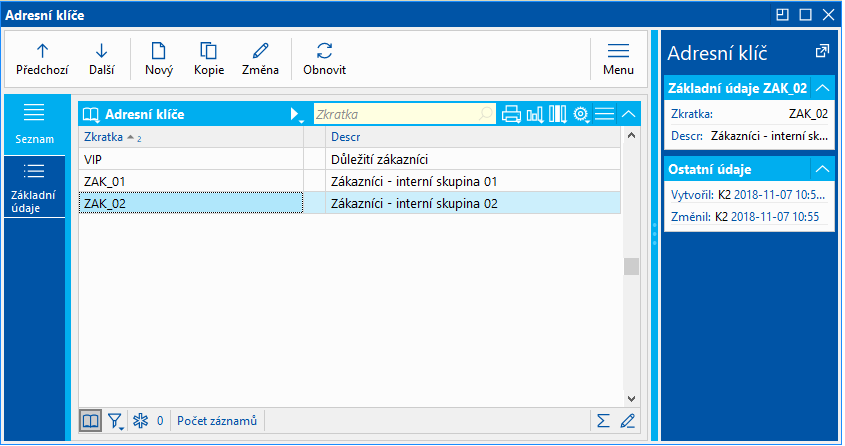Open the filter funnel dropdown
The image size is (845, 446).
pos(115,421)
